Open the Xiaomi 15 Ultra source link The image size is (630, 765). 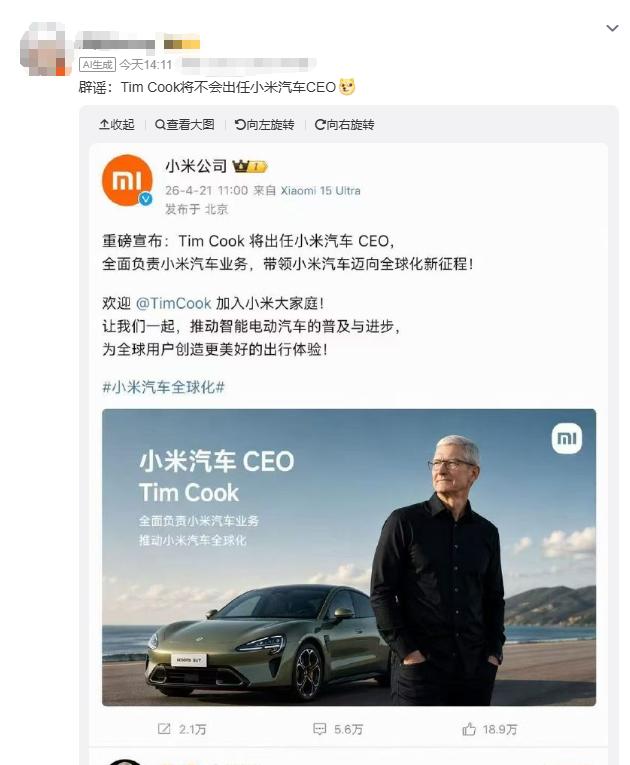(320, 190)
